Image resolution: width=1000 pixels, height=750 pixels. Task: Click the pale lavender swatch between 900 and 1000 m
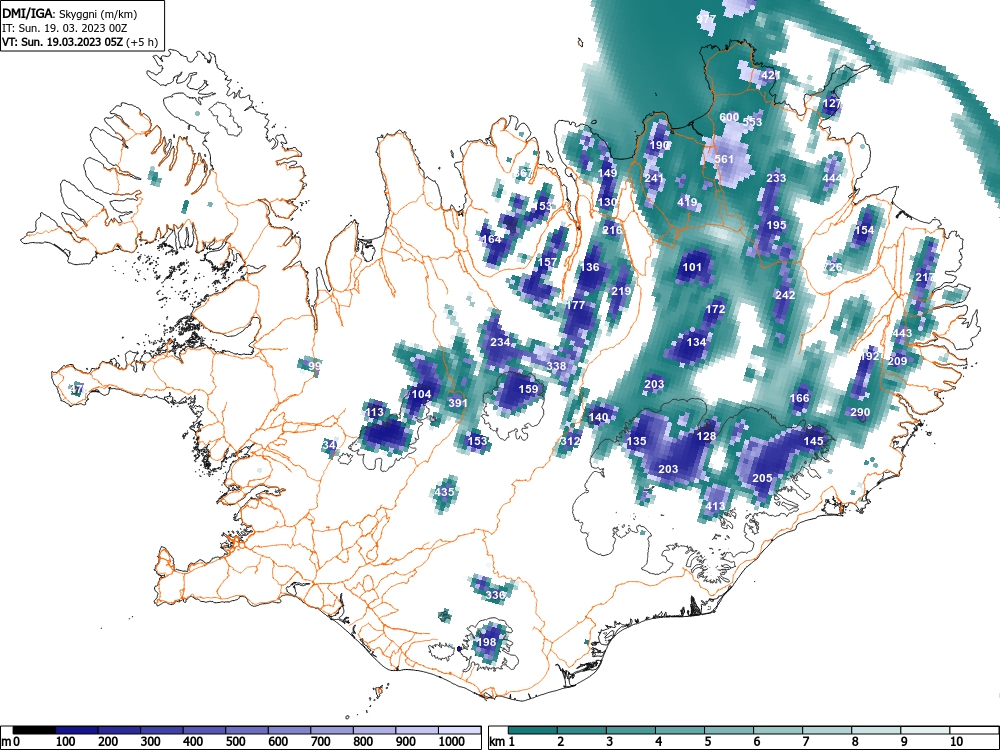417,731
